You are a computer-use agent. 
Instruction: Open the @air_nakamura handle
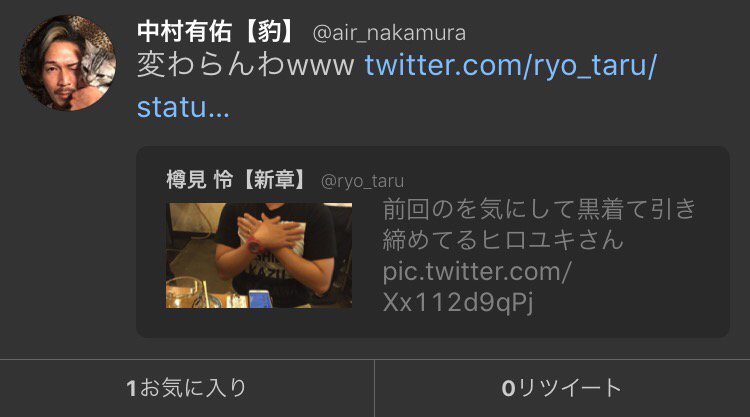coord(389,33)
